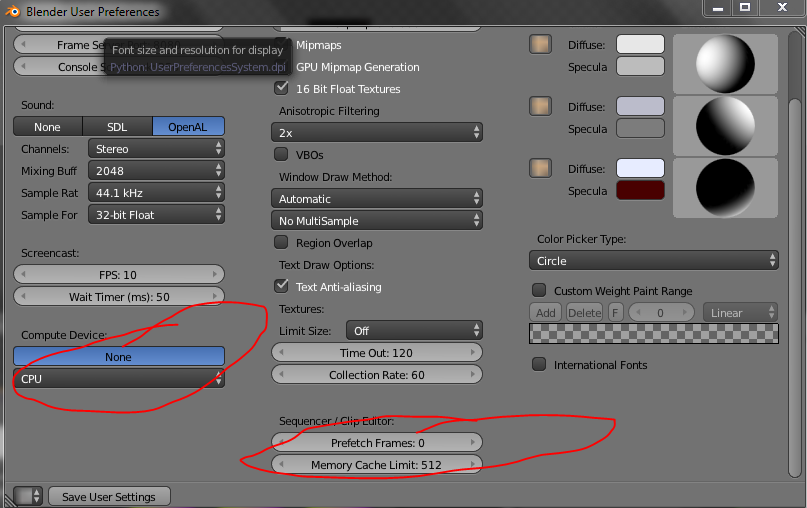807x508 pixels.
Task: Maximize the Blender User Preferences window
Action: pyautogui.click(x=745, y=8)
